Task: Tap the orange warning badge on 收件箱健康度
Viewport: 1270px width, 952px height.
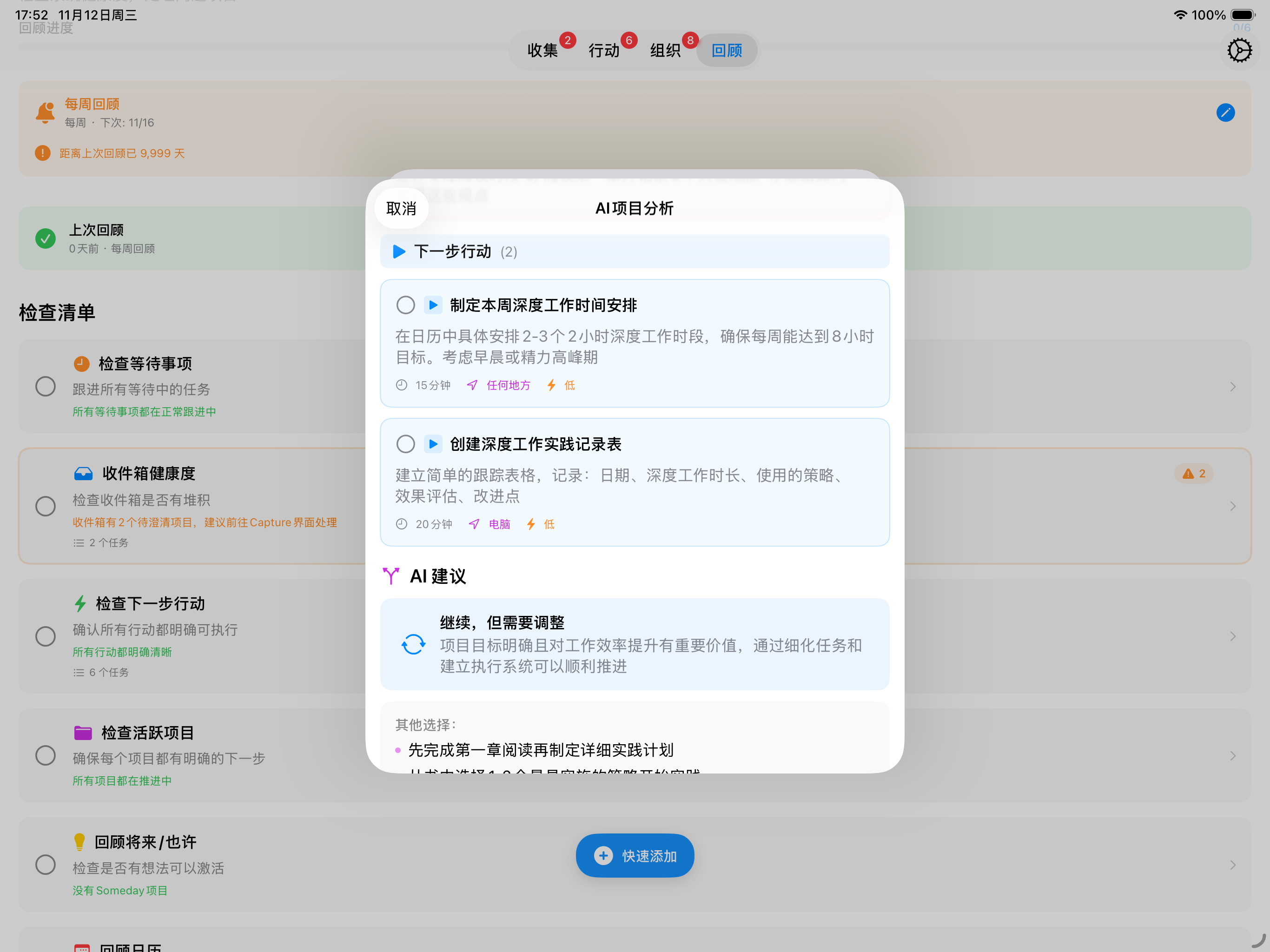Action: click(x=1194, y=473)
